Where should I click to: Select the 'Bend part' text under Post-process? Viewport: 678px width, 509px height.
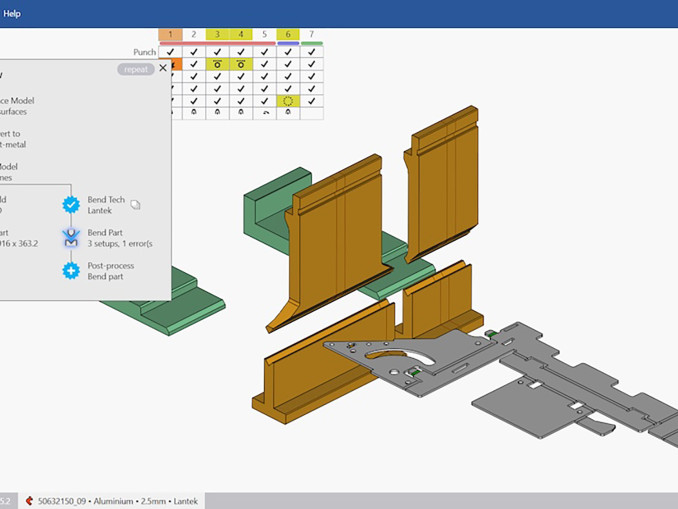point(105,276)
